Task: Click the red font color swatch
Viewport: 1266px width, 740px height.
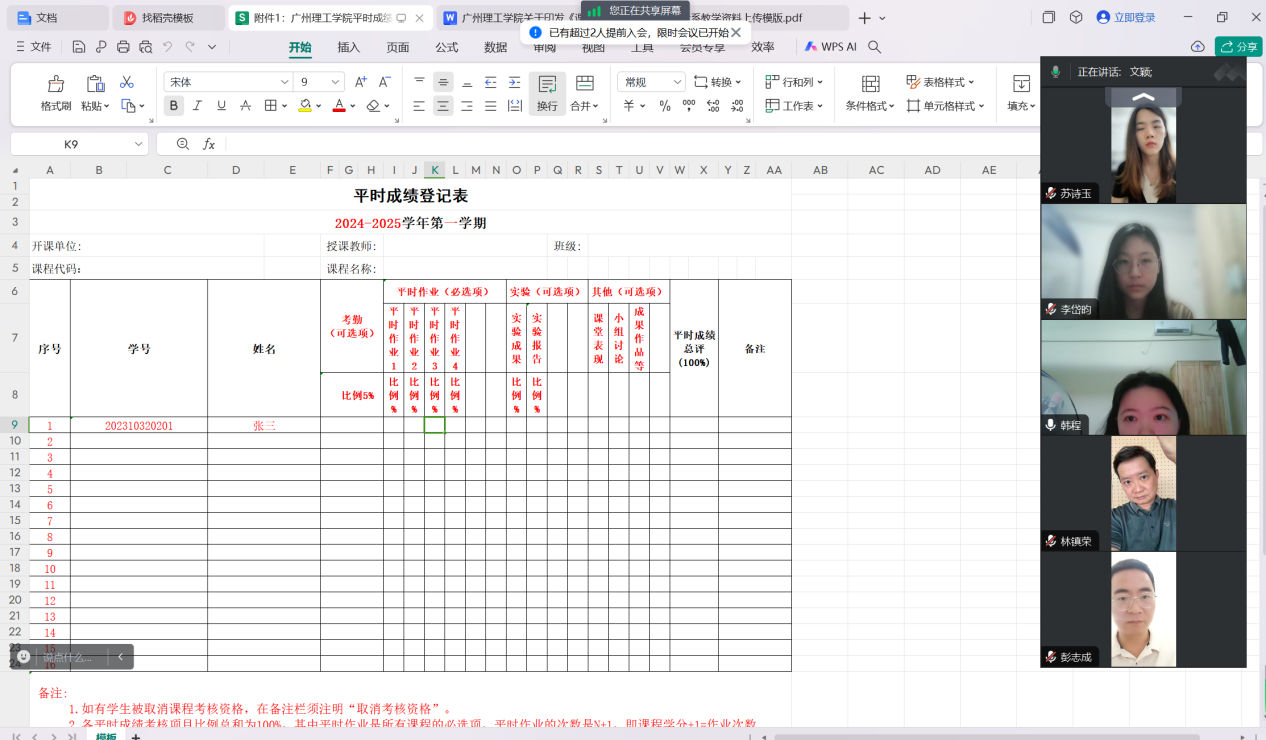Action: coord(339,106)
